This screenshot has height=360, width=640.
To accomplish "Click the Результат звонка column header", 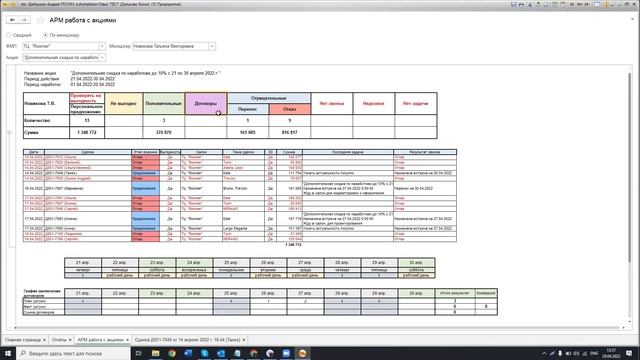I will pos(425,152).
